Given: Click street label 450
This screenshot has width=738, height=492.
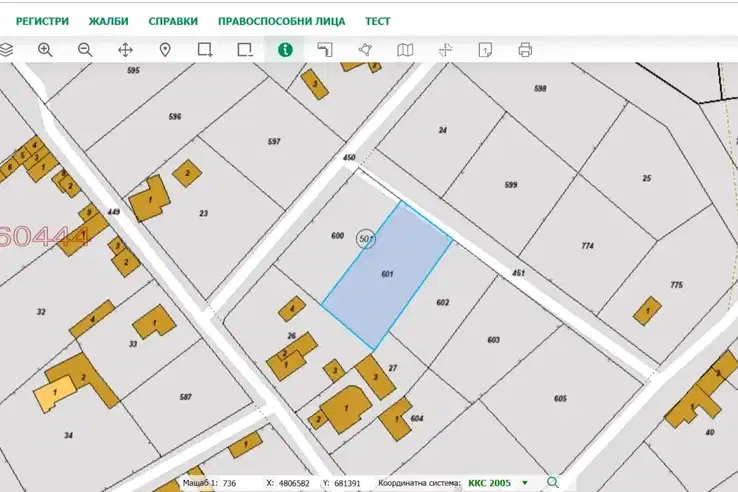Looking at the screenshot, I should (x=349, y=157).
